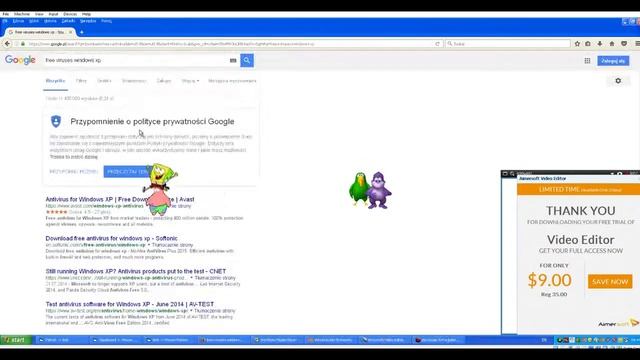640x360 pixels.
Task: Open the CNET Still running Windows XP result
Action: [136, 271]
